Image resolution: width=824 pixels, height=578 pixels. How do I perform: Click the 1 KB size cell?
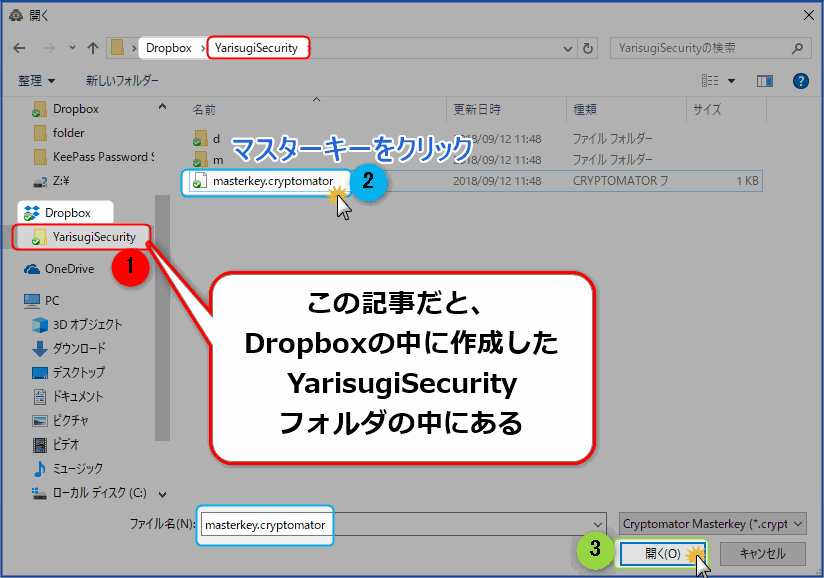747,181
